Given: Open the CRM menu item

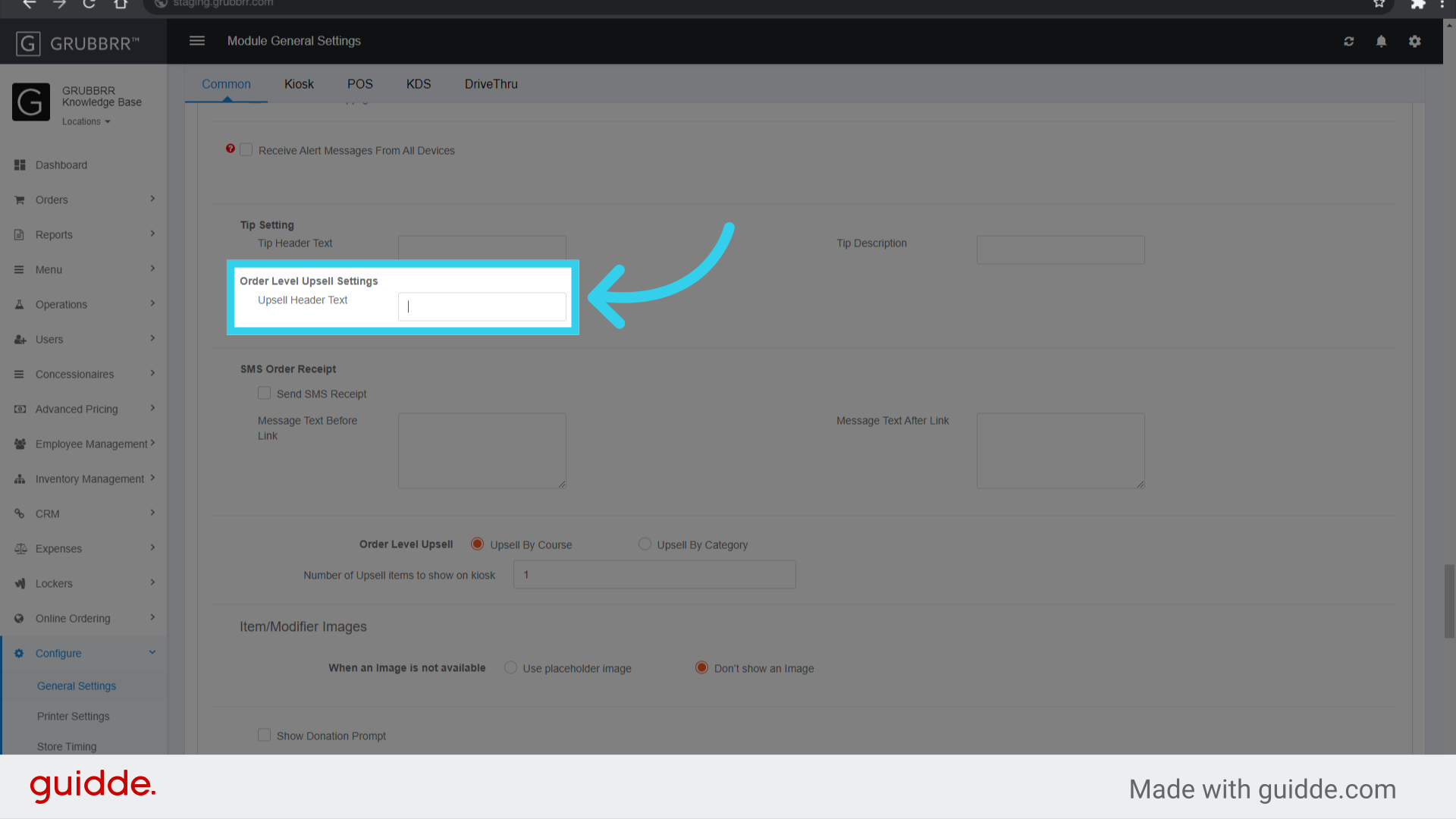Looking at the screenshot, I should (48, 514).
